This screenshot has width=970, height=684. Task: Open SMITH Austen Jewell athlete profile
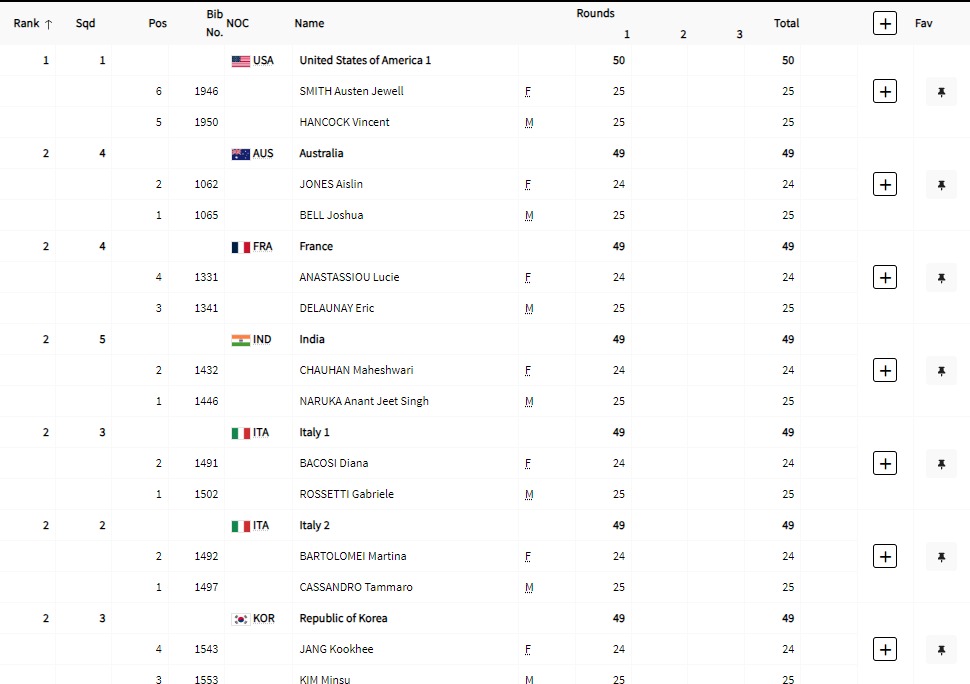click(x=351, y=91)
